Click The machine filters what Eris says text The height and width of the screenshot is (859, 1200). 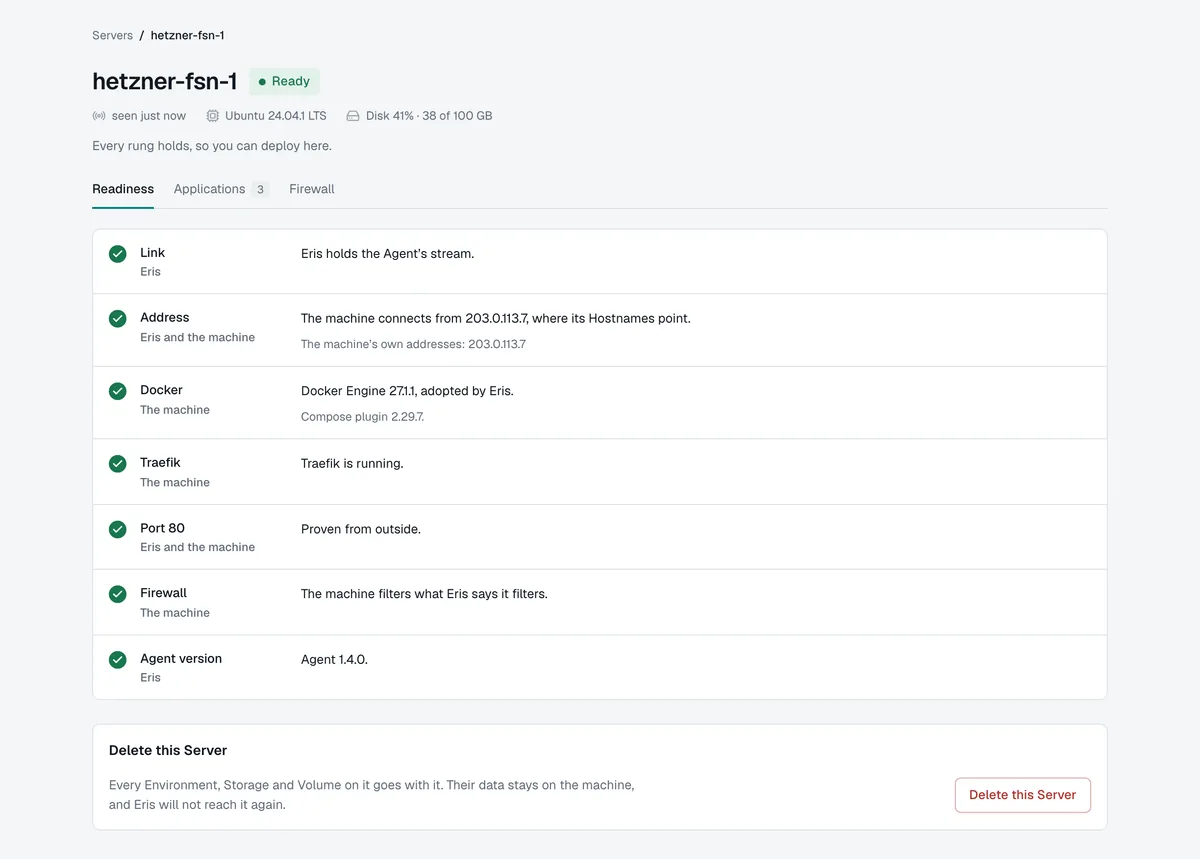[x=424, y=594]
